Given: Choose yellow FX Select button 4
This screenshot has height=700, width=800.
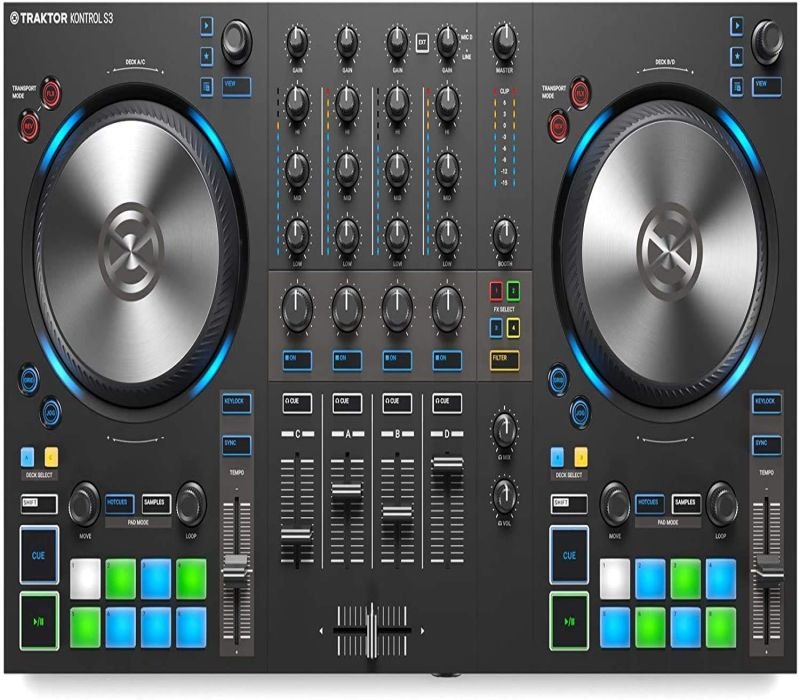Looking at the screenshot, I should click(513, 328).
